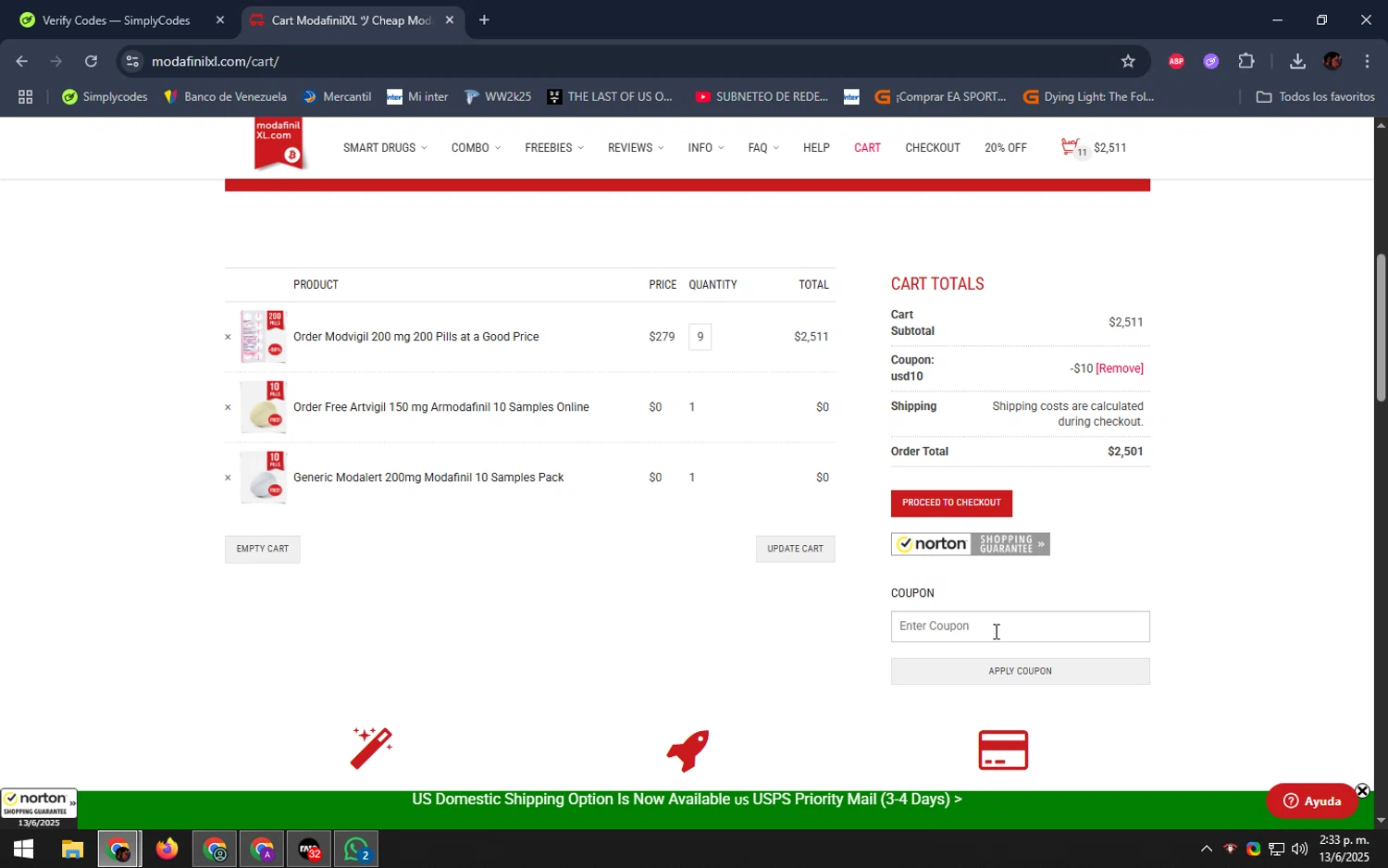Expand the FAQ menu
This screenshot has width=1388, height=868.
click(763, 148)
